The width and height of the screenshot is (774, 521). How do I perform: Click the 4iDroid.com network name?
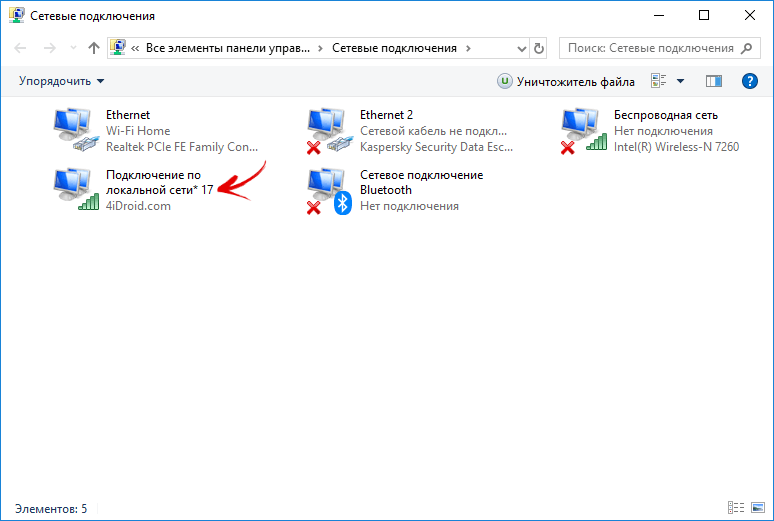click(x=138, y=206)
